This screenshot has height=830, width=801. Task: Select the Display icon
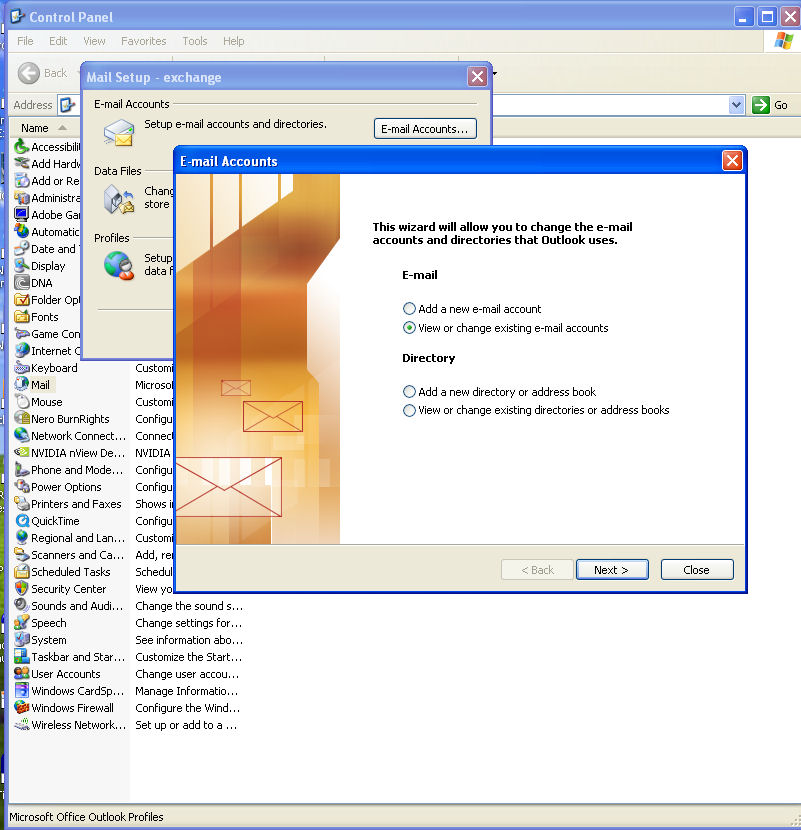22,265
